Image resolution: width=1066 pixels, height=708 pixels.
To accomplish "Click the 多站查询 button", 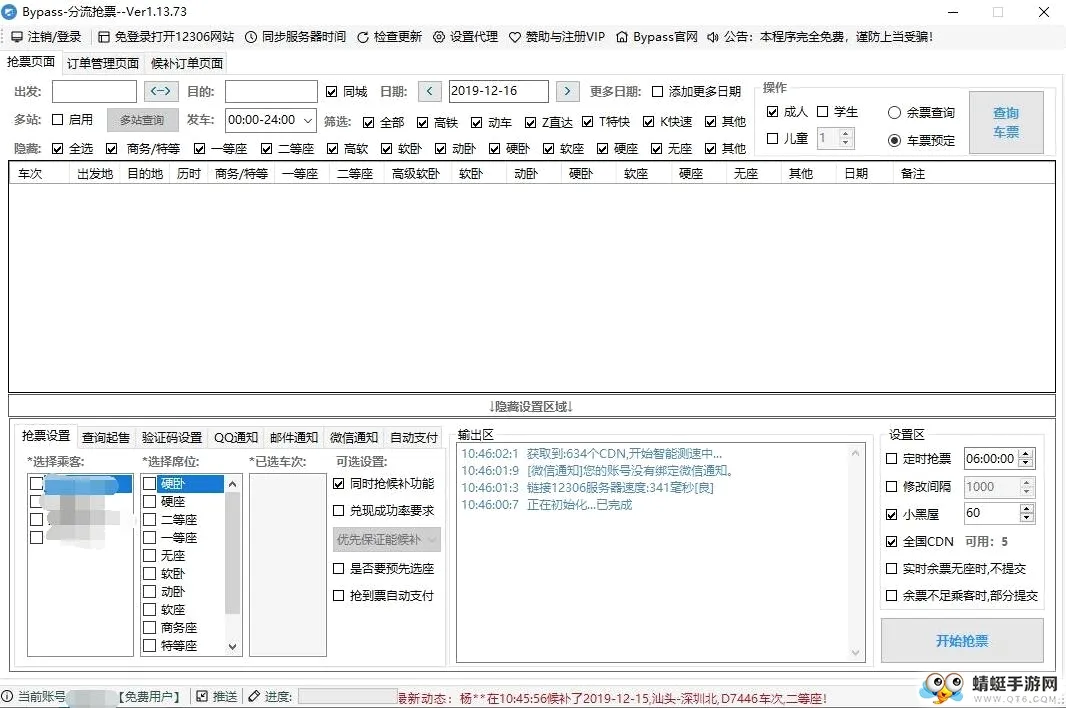I will (x=142, y=120).
